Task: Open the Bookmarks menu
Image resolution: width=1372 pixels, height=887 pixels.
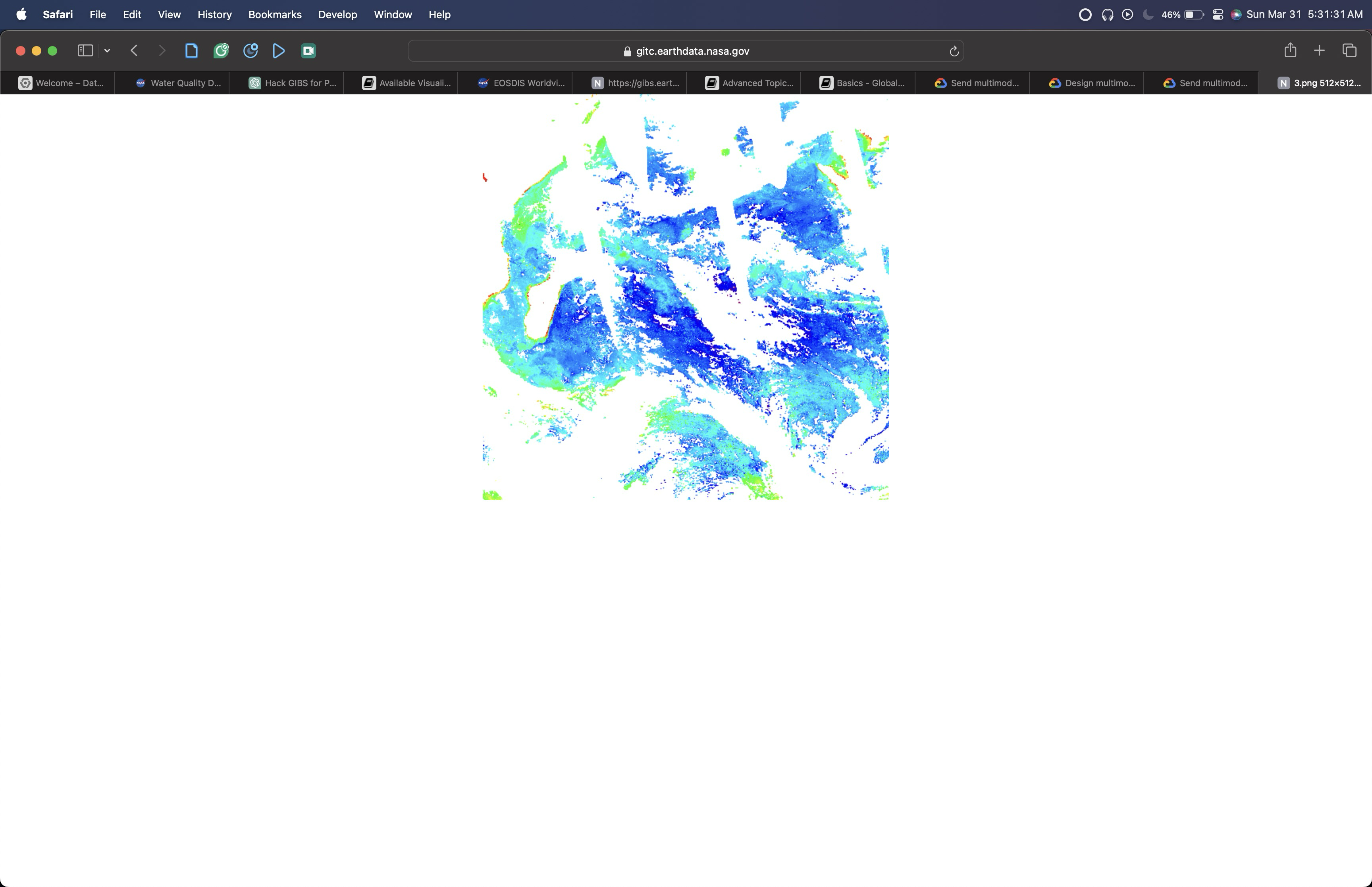Action: click(275, 14)
